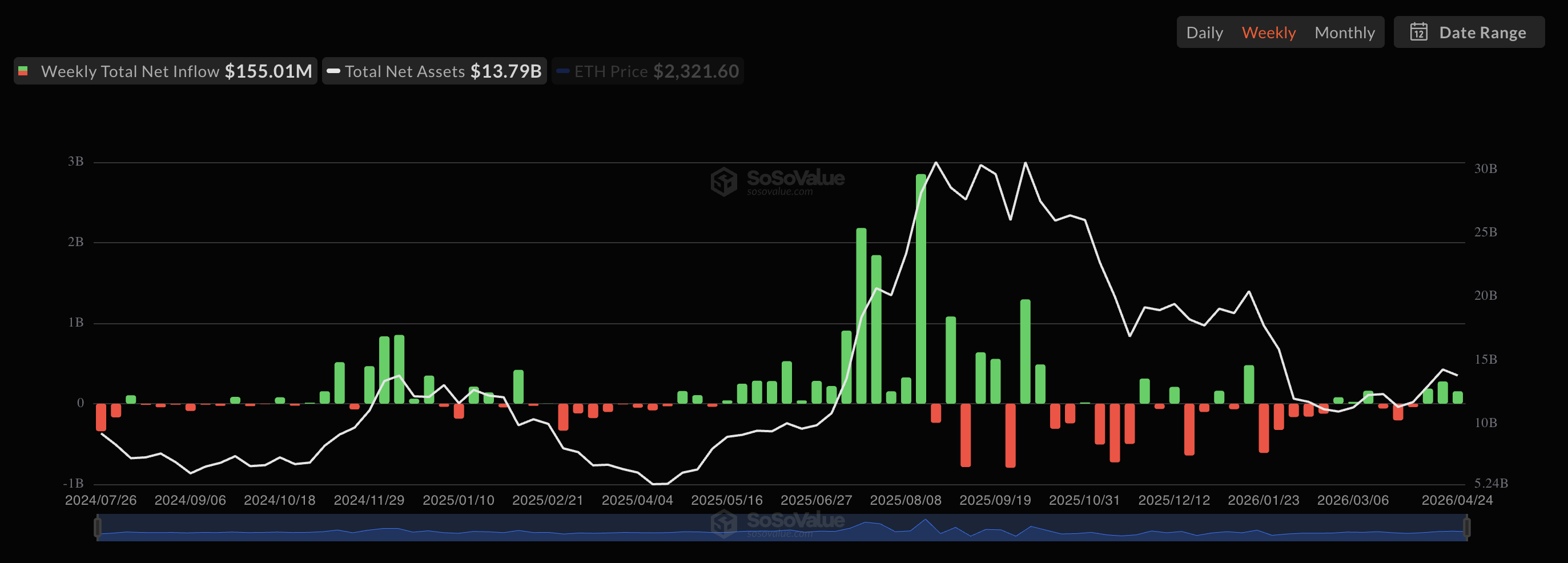Click the white Total Net Assets legend marker

tap(333, 71)
